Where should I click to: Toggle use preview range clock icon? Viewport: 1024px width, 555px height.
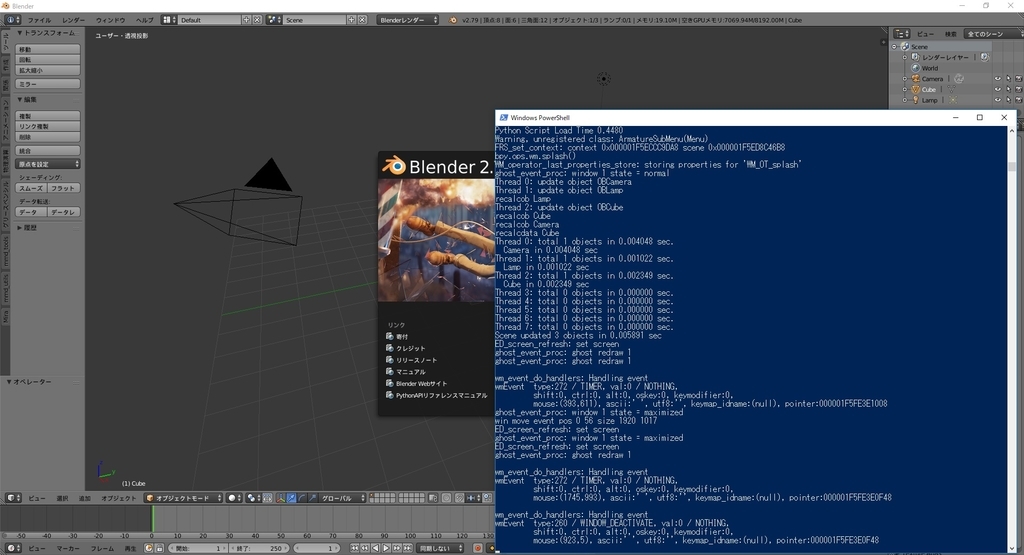[x=149, y=548]
